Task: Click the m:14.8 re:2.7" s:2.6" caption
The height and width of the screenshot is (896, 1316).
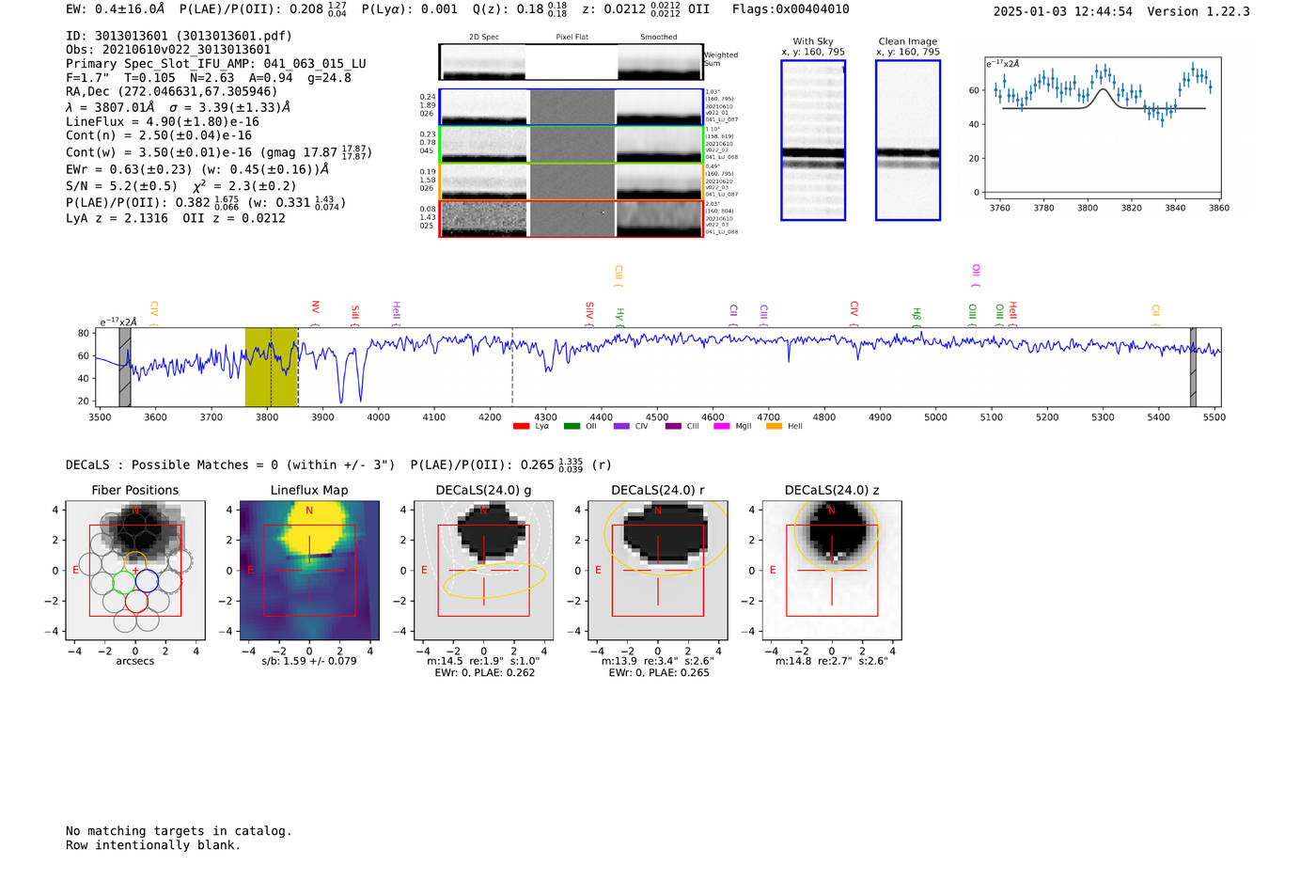Action: point(832,661)
